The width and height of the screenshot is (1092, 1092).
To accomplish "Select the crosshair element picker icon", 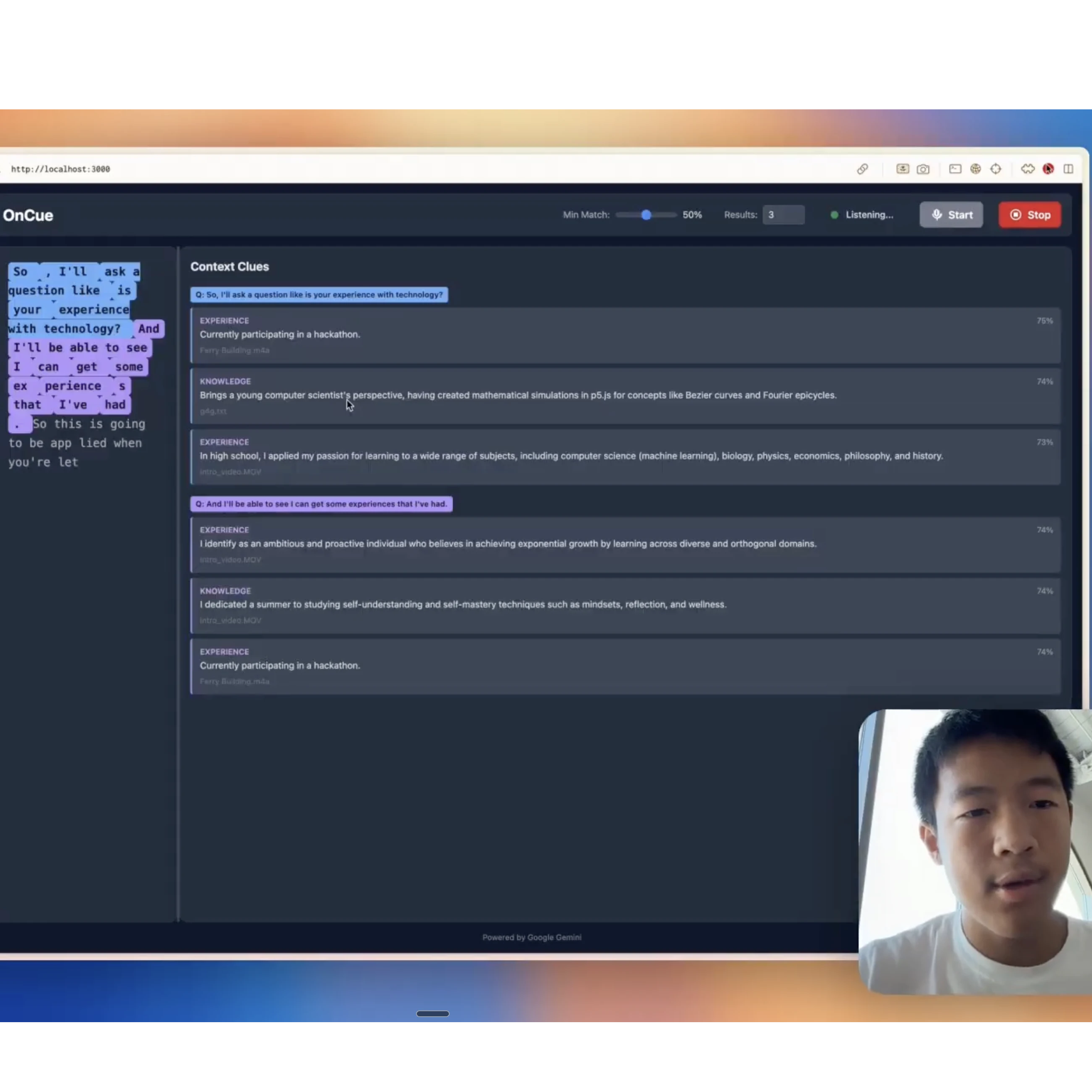I will tap(995, 169).
